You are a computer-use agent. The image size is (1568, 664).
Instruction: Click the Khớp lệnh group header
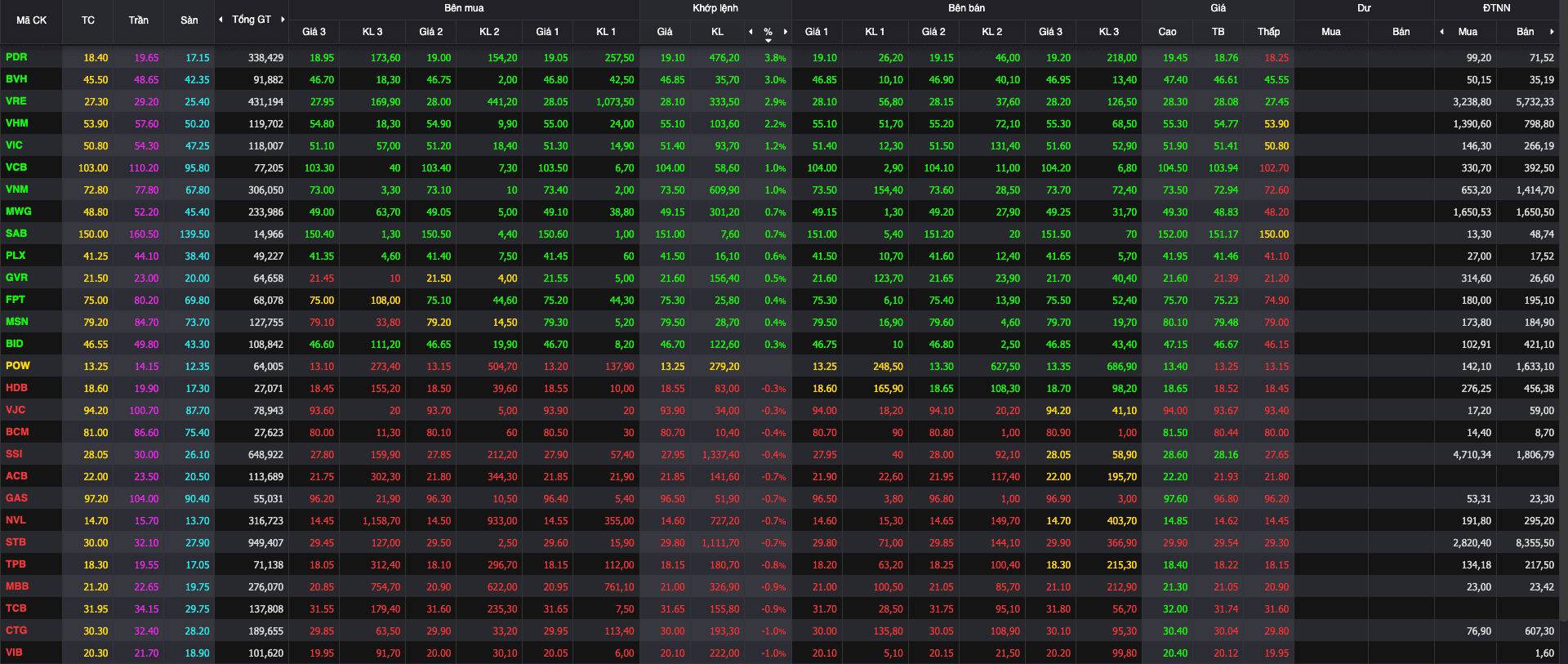[715, 8]
